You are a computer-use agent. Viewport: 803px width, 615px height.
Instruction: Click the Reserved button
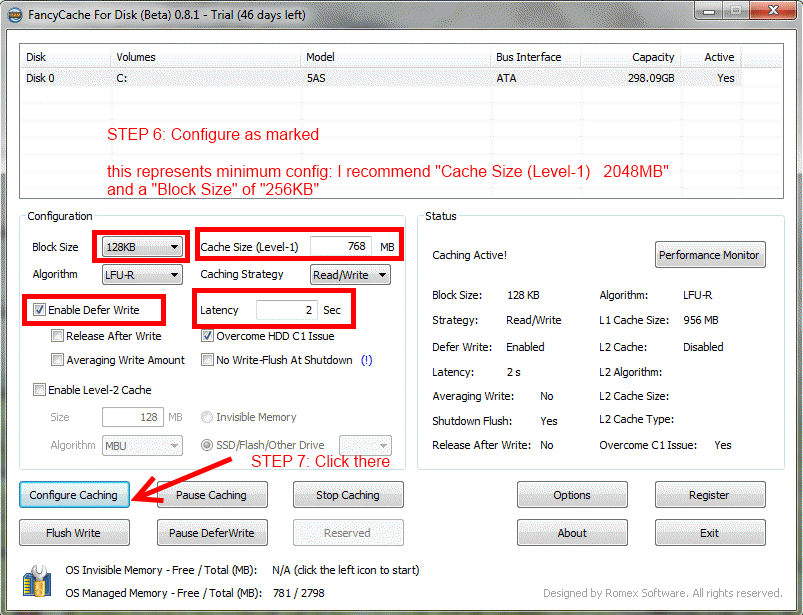[348, 533]
